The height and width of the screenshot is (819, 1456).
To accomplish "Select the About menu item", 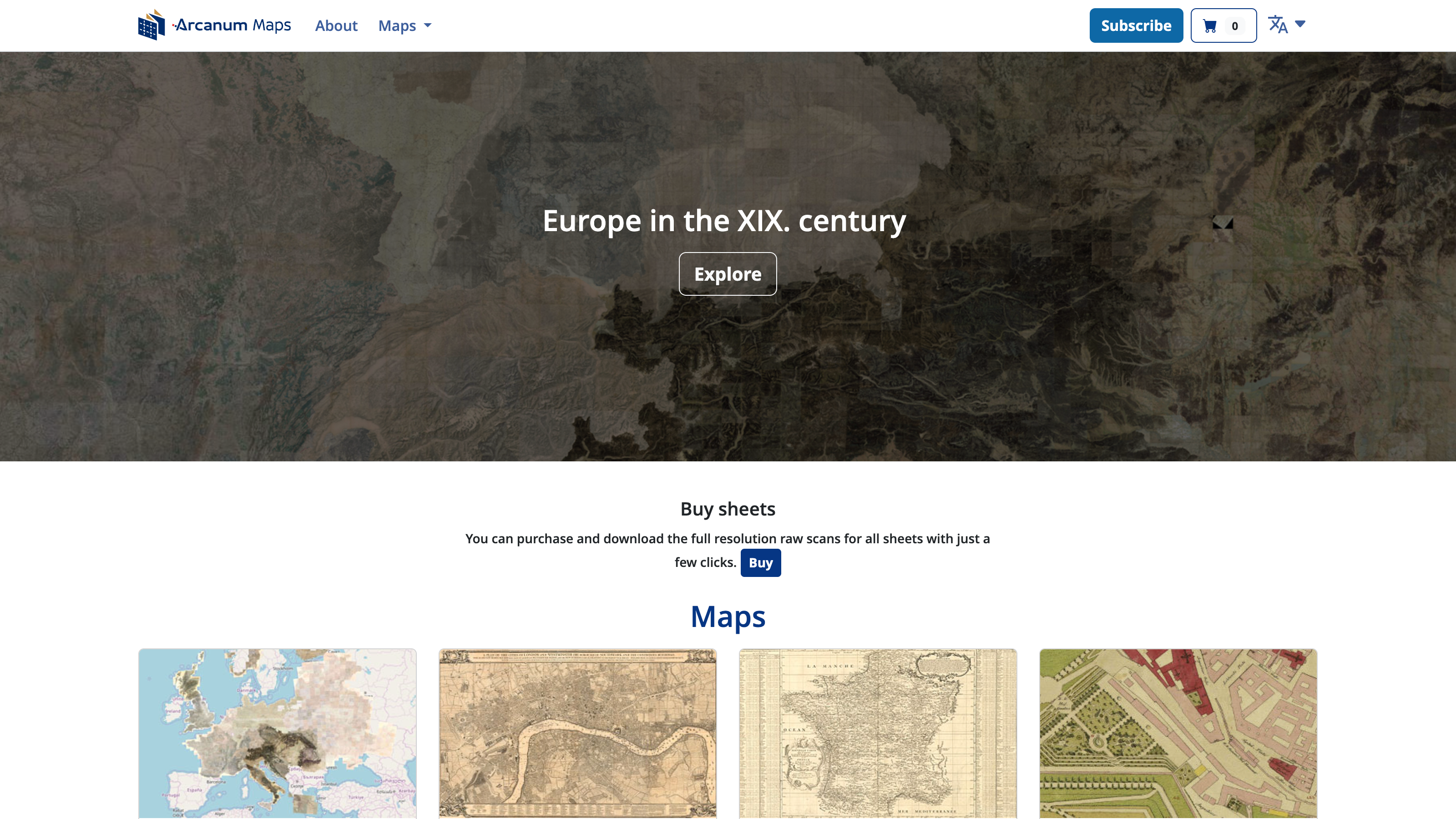I will click(336, 26).
